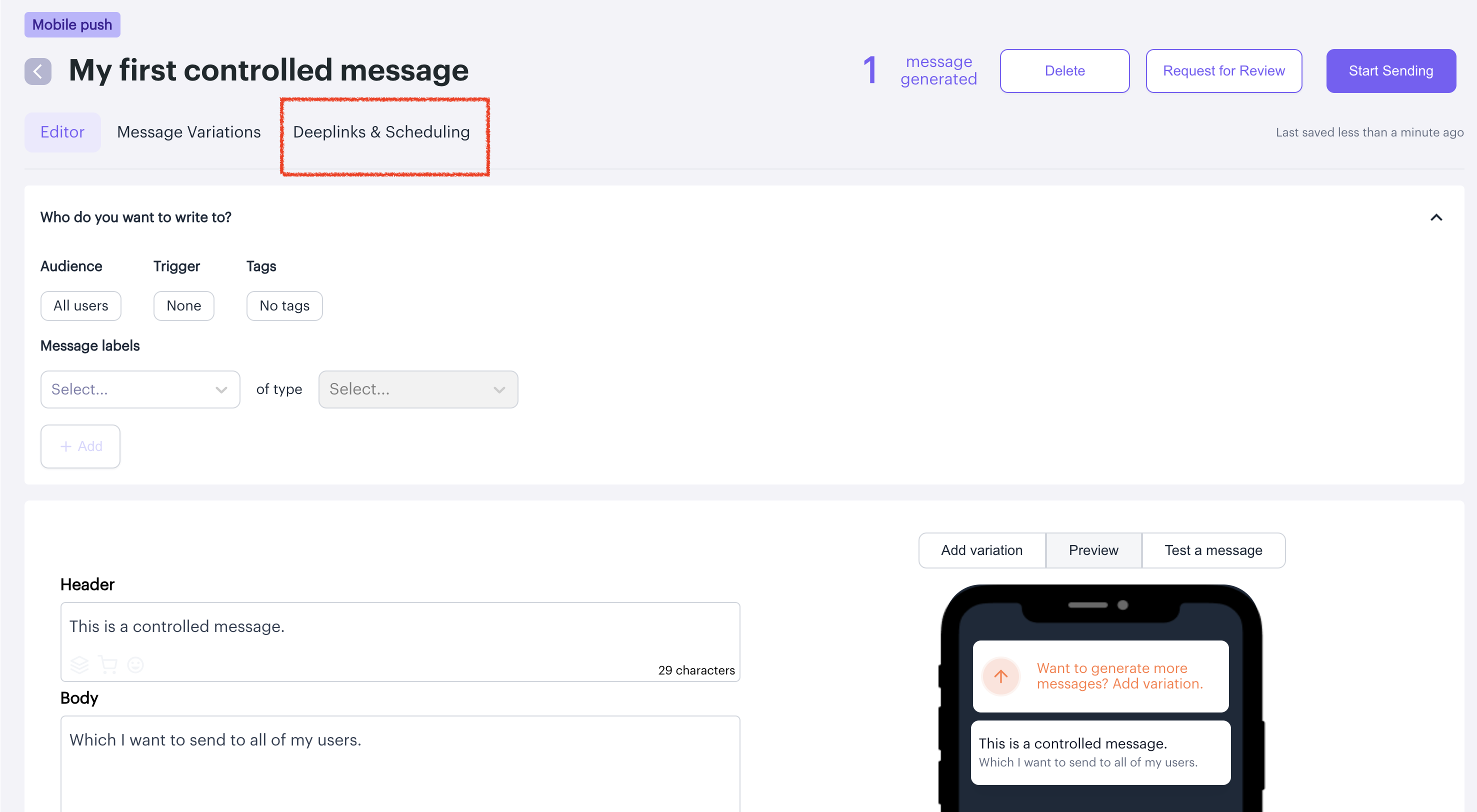This screenshot has width=1477, height=812.
Task: Open the first Message labels Select dropdown
Action: click(x=140, y=389)
